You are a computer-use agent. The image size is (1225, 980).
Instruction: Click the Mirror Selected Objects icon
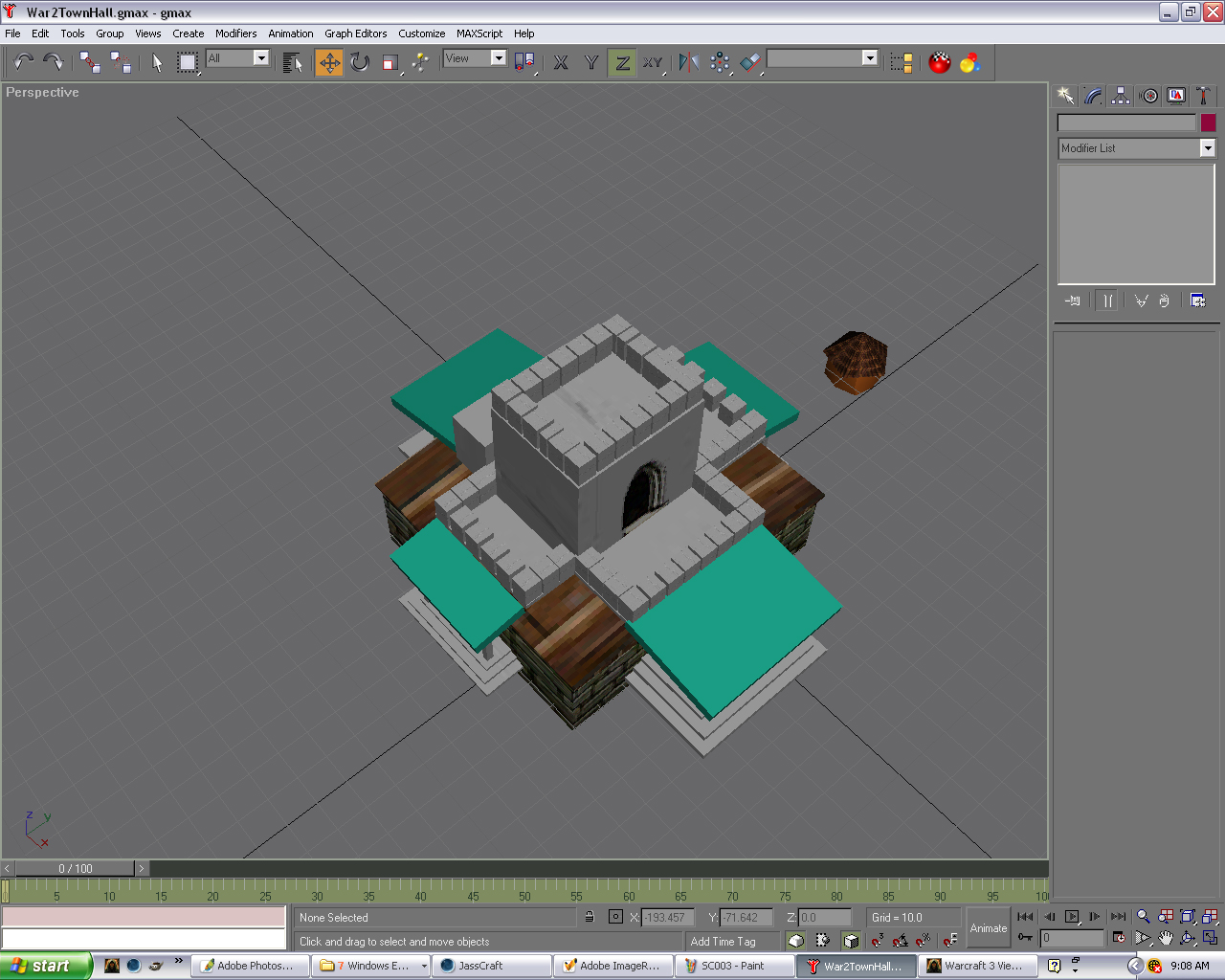[x=688, y=62]
